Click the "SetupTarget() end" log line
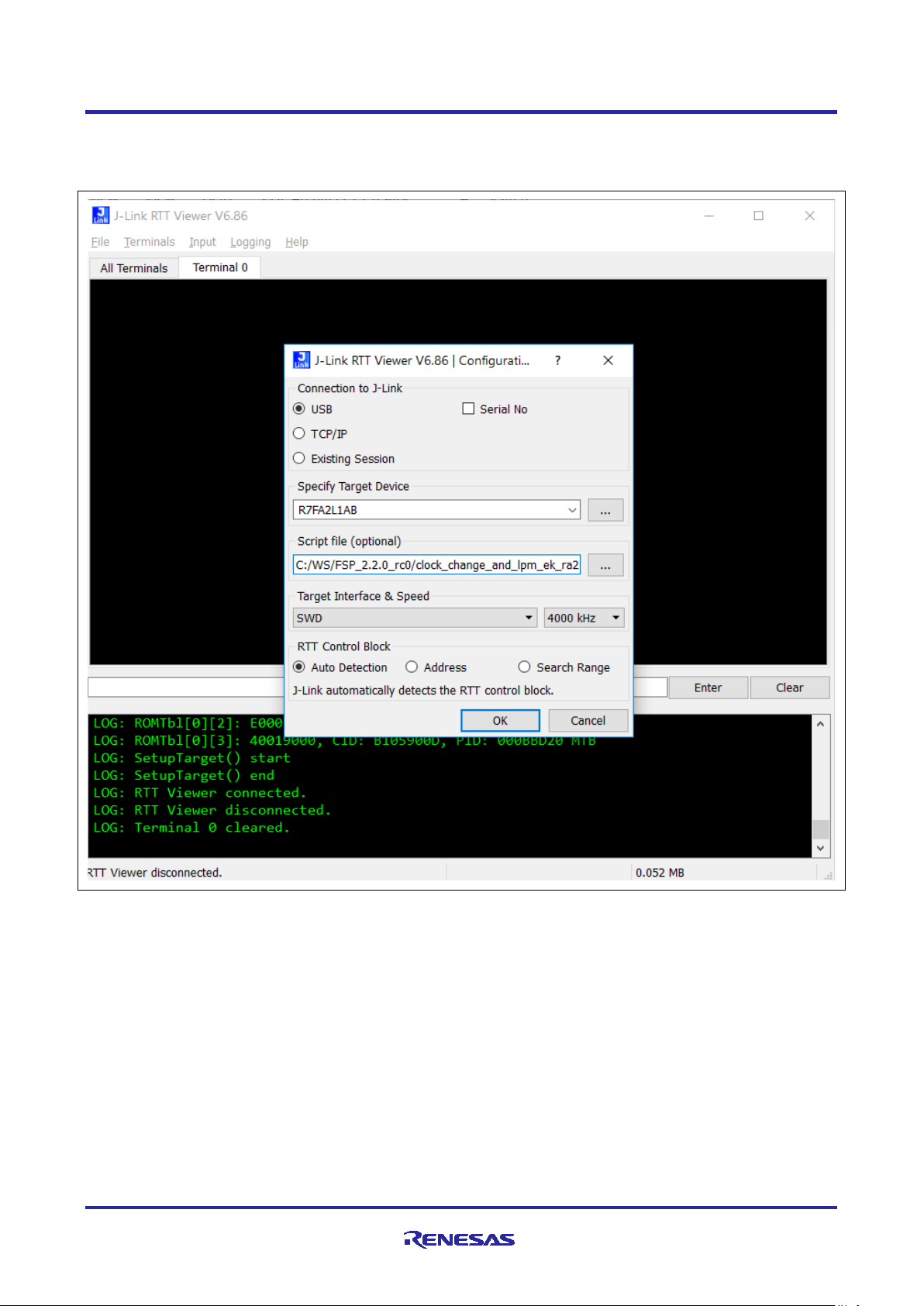This screenshot has height=1306, width=924. (184, 775)
